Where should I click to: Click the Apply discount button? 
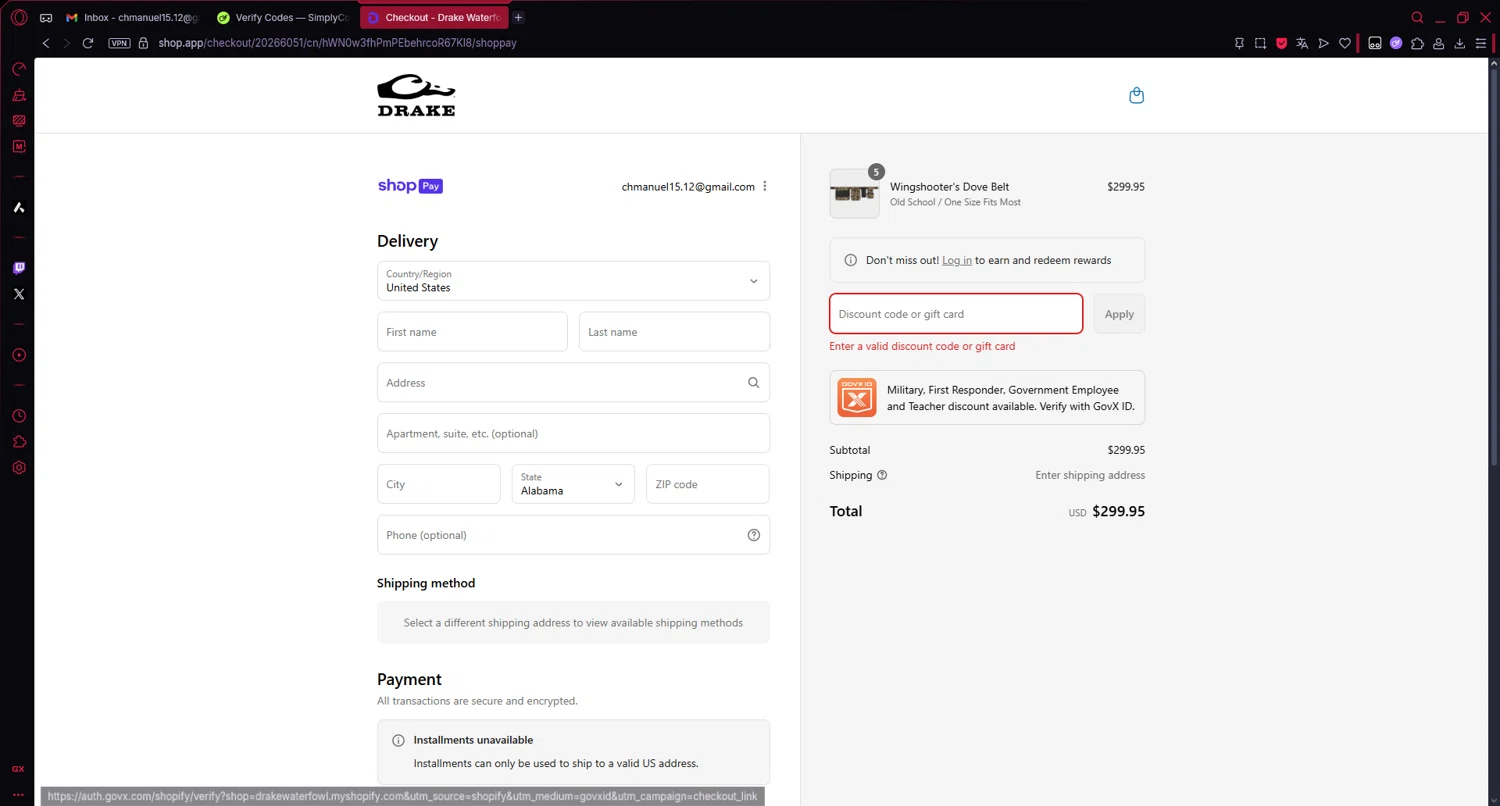[x=1119, y=314]
